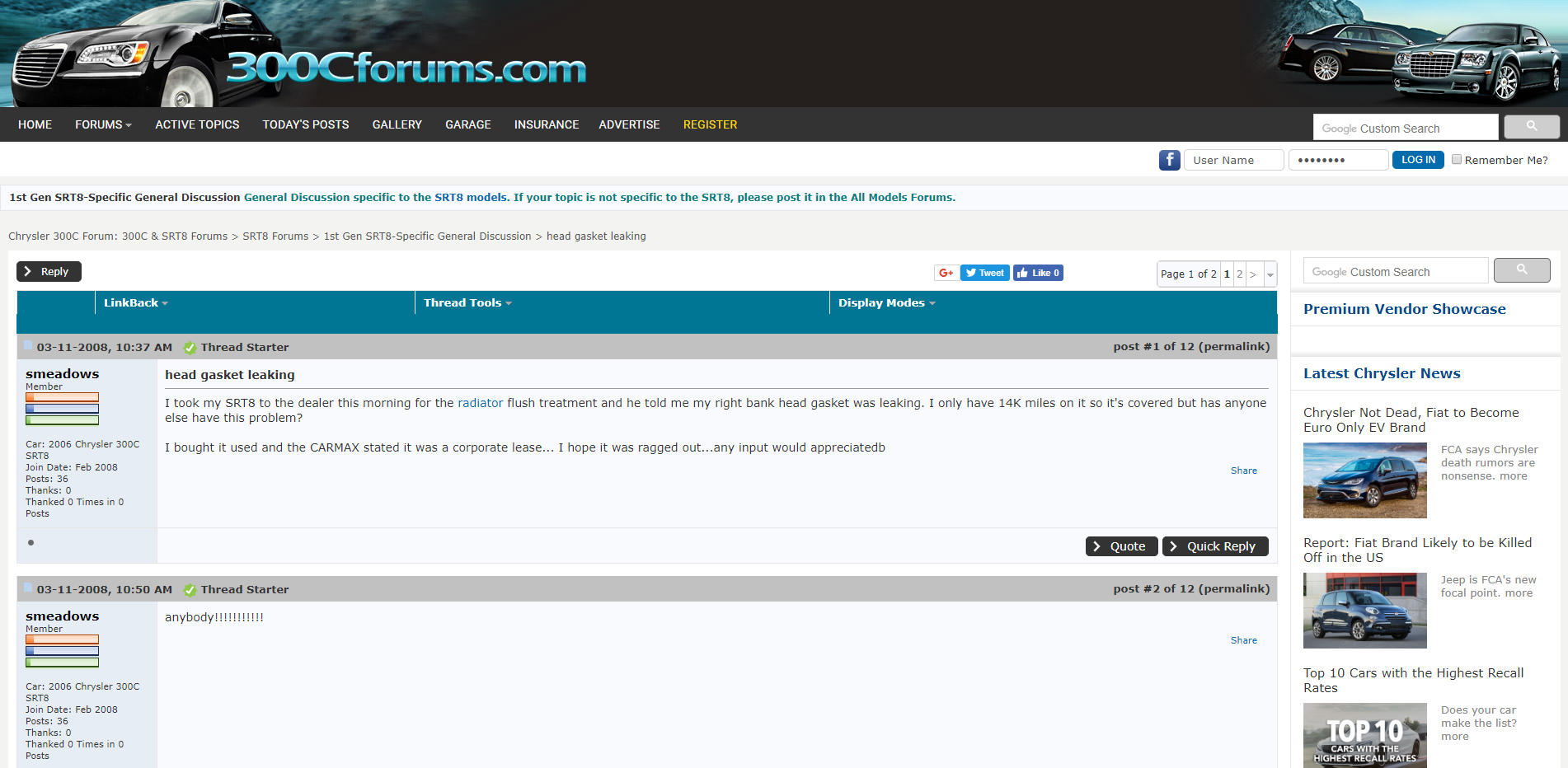1568x768 pixels.
Task: Open the LinkBack dropdown
Action: (136, 303)
